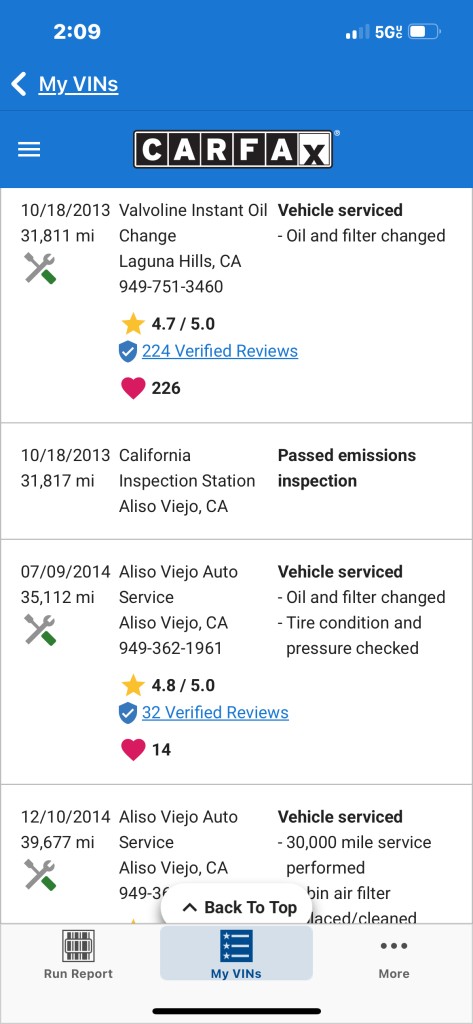Tap wrench icon for 10/18/2013 Valvoline service

(x=40, y=268)
